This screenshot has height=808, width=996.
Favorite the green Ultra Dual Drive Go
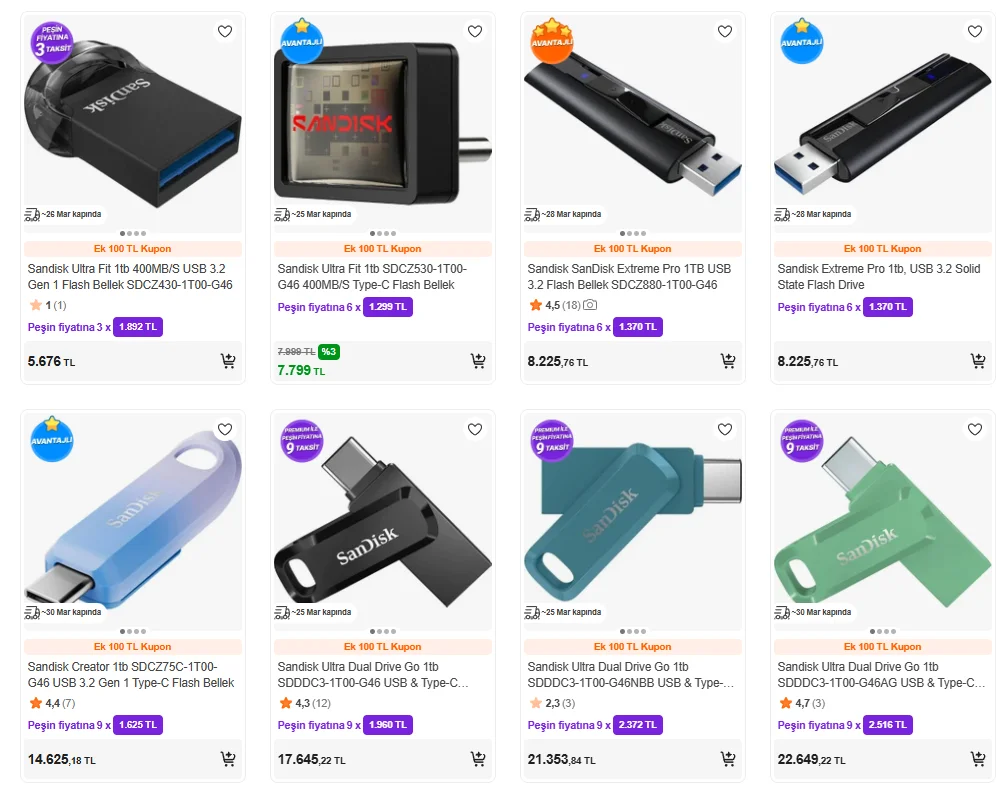(x=974, y=429)
